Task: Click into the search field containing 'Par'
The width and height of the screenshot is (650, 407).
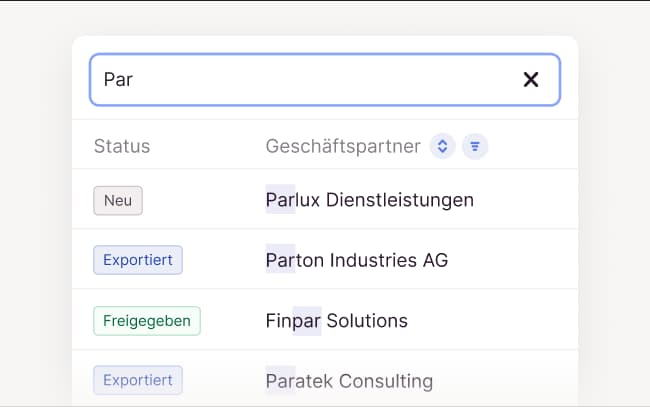Action: [300, 80]
